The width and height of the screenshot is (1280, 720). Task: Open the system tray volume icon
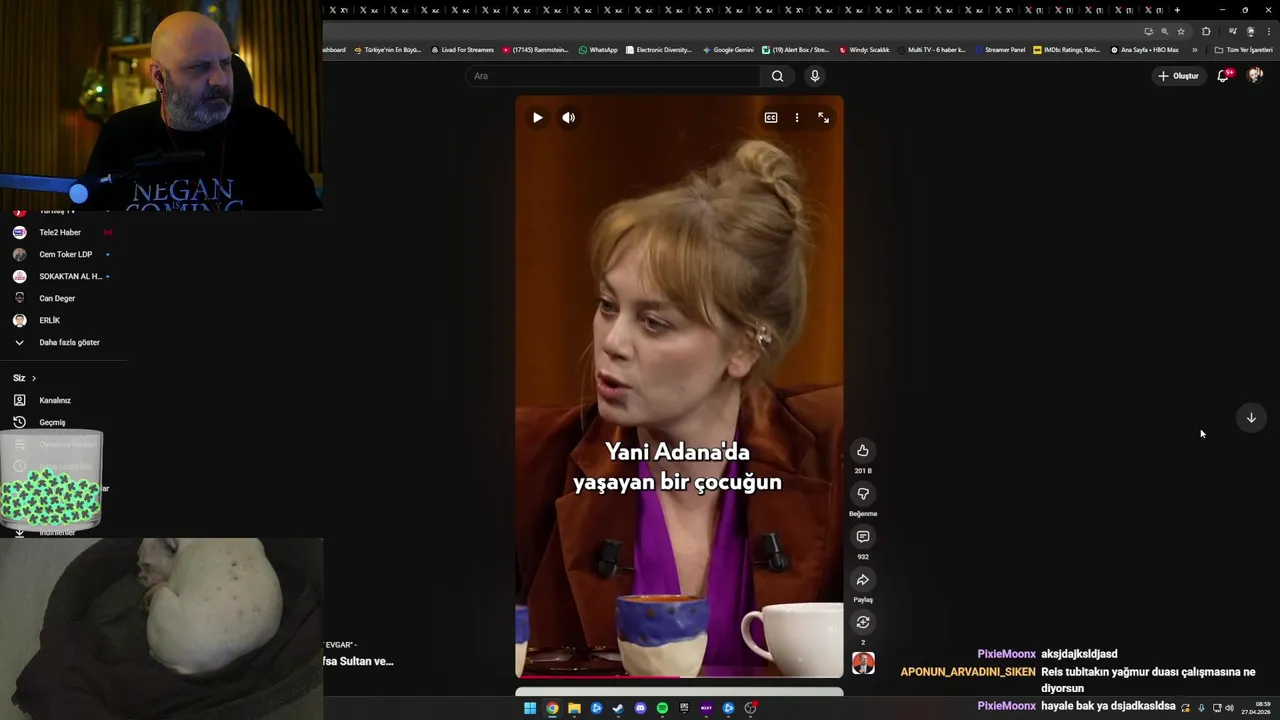(x=1229, y=708)
